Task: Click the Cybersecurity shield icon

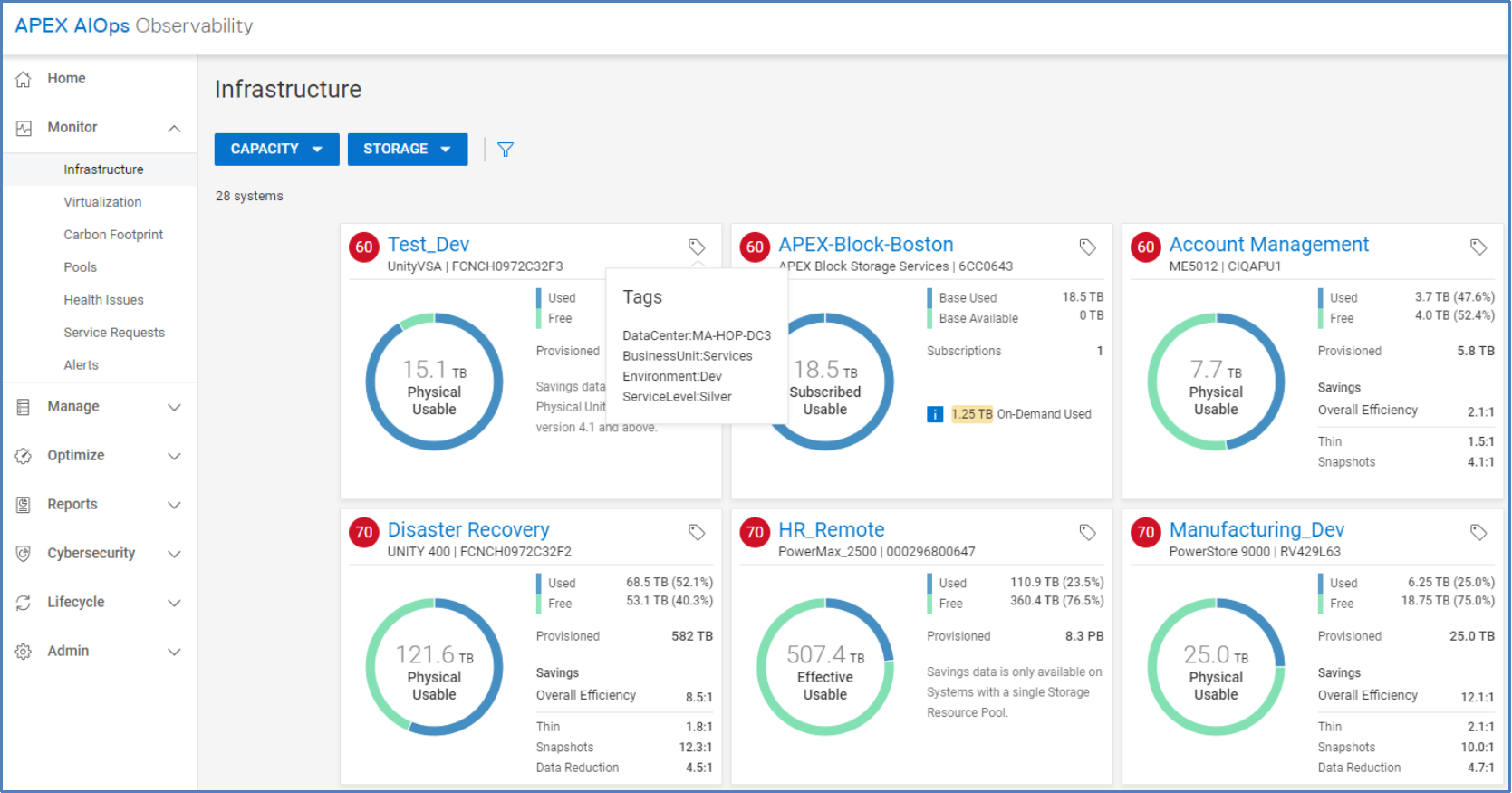Action: click(x=24, y=554)
